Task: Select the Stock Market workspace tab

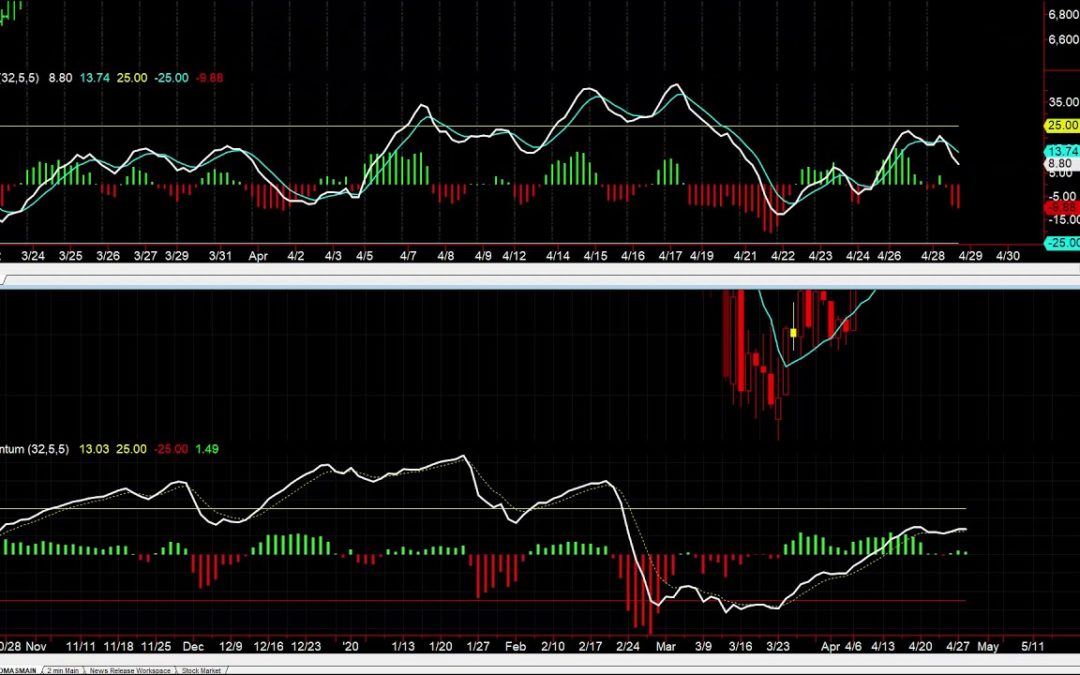Action: [201, 670]
